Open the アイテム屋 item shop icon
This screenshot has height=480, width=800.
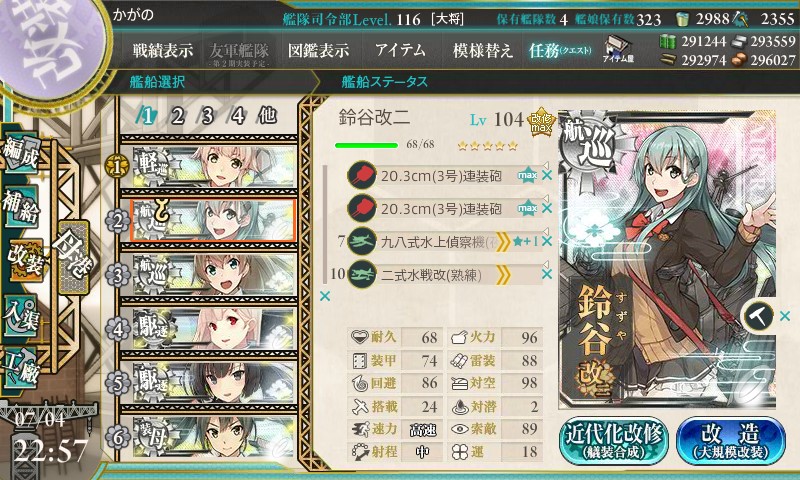tap(618, 49)
